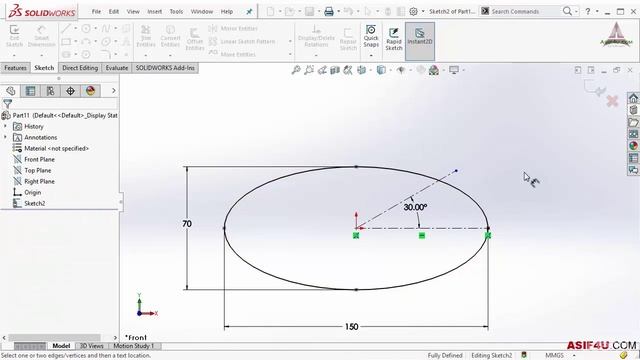The image size is (640, 360).
Task: Open the Options gear icon
Action: 413,11
